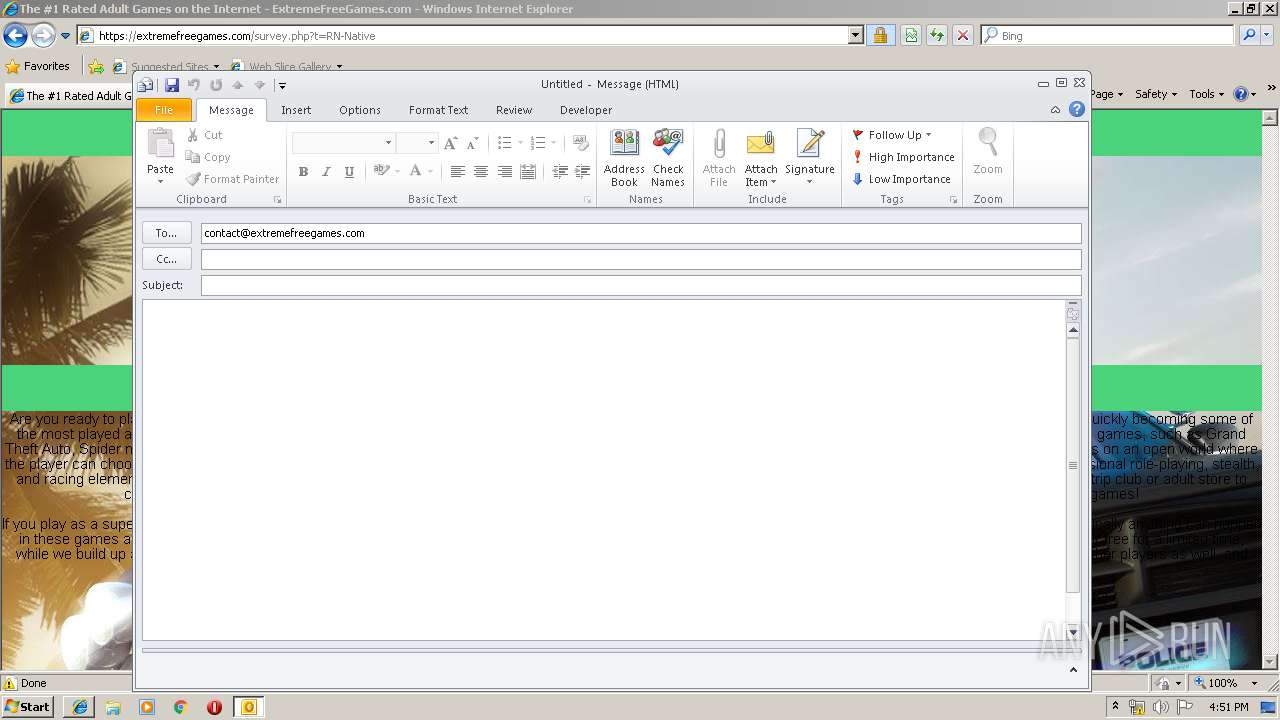Select the Format Painter tool

point(232,179)
